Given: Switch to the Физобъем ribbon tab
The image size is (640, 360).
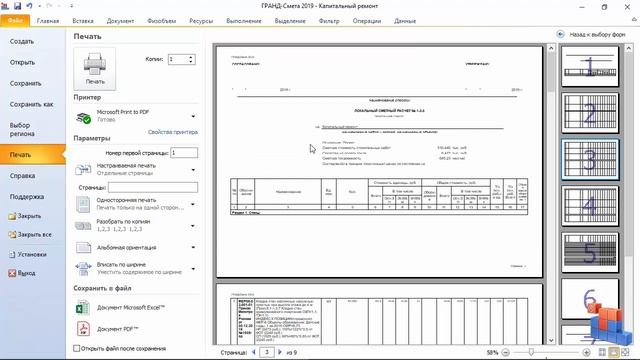Looking at the screenshot, I should tap(162, 21).
